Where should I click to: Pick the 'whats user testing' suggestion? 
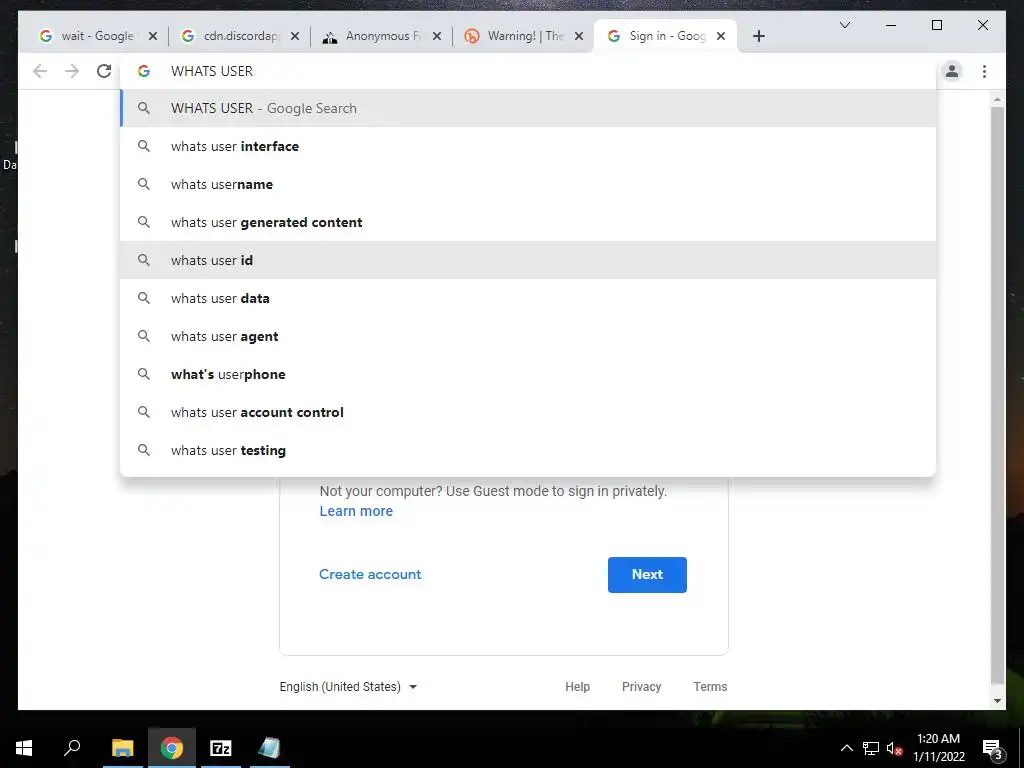(528, 450)
